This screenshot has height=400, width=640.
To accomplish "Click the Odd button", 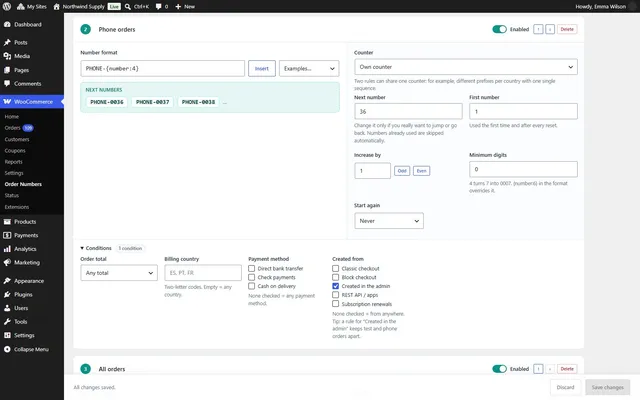I will click(x=402, y=171).
